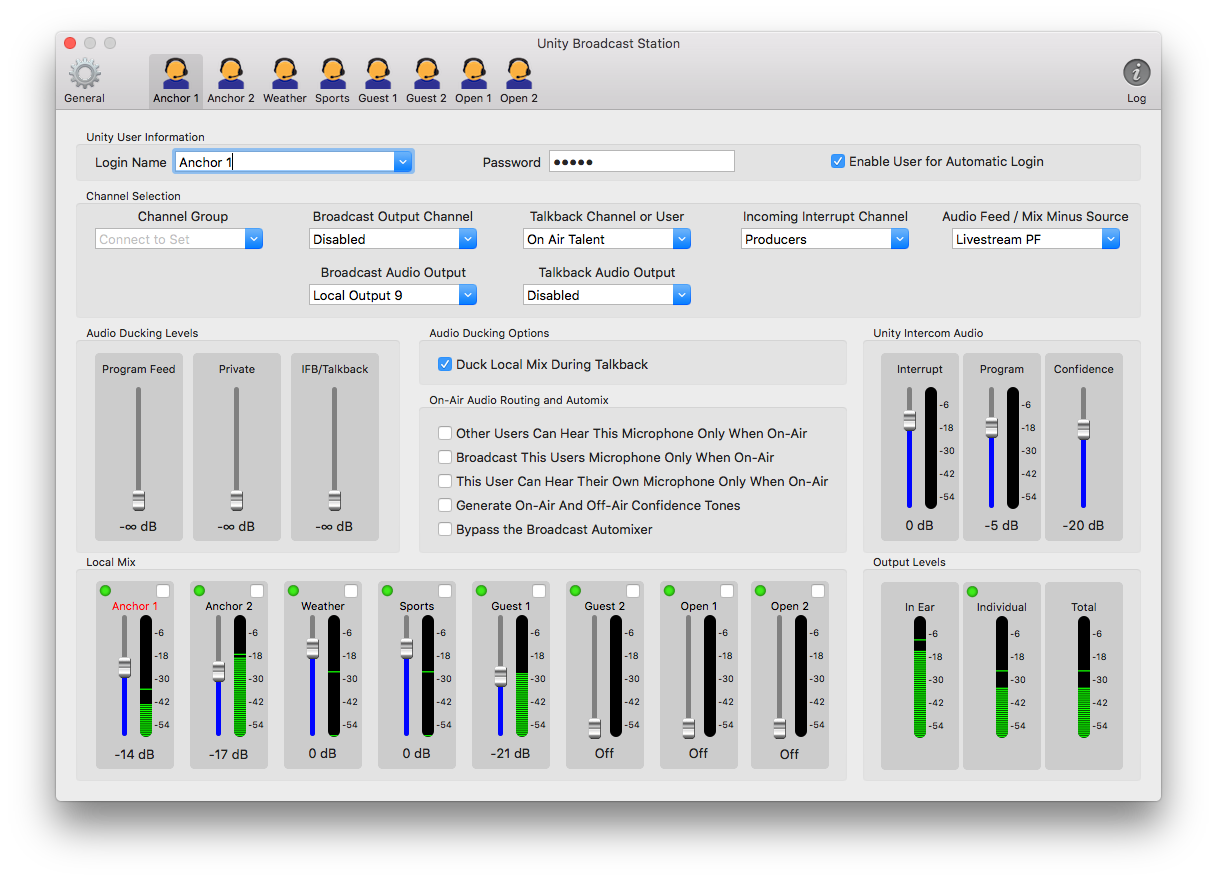Click the Private ducking slider handle
Screen dimensions: 1217x881
(x=237, y=500)
